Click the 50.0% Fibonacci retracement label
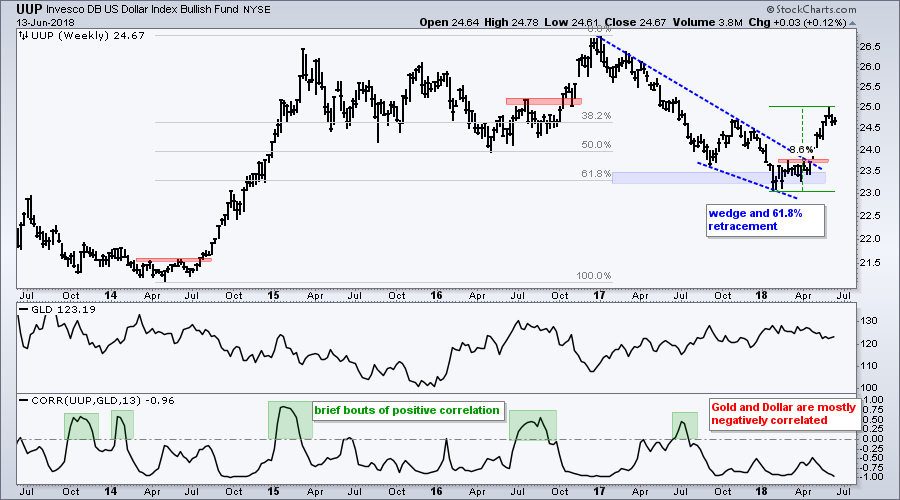This screenshot has width=900, height=500. (x=596, y=144)
